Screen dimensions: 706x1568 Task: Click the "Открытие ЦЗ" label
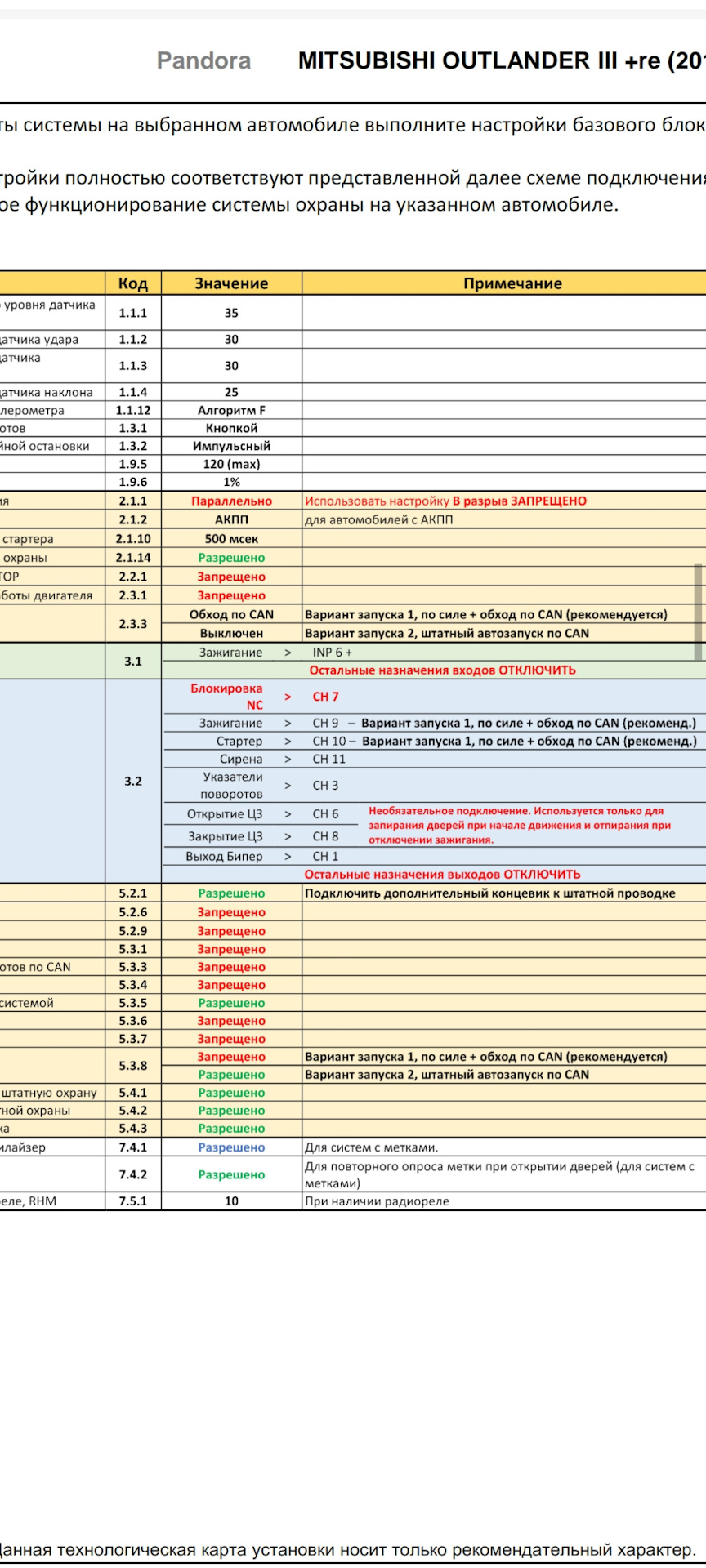click(x=225, y=814)
